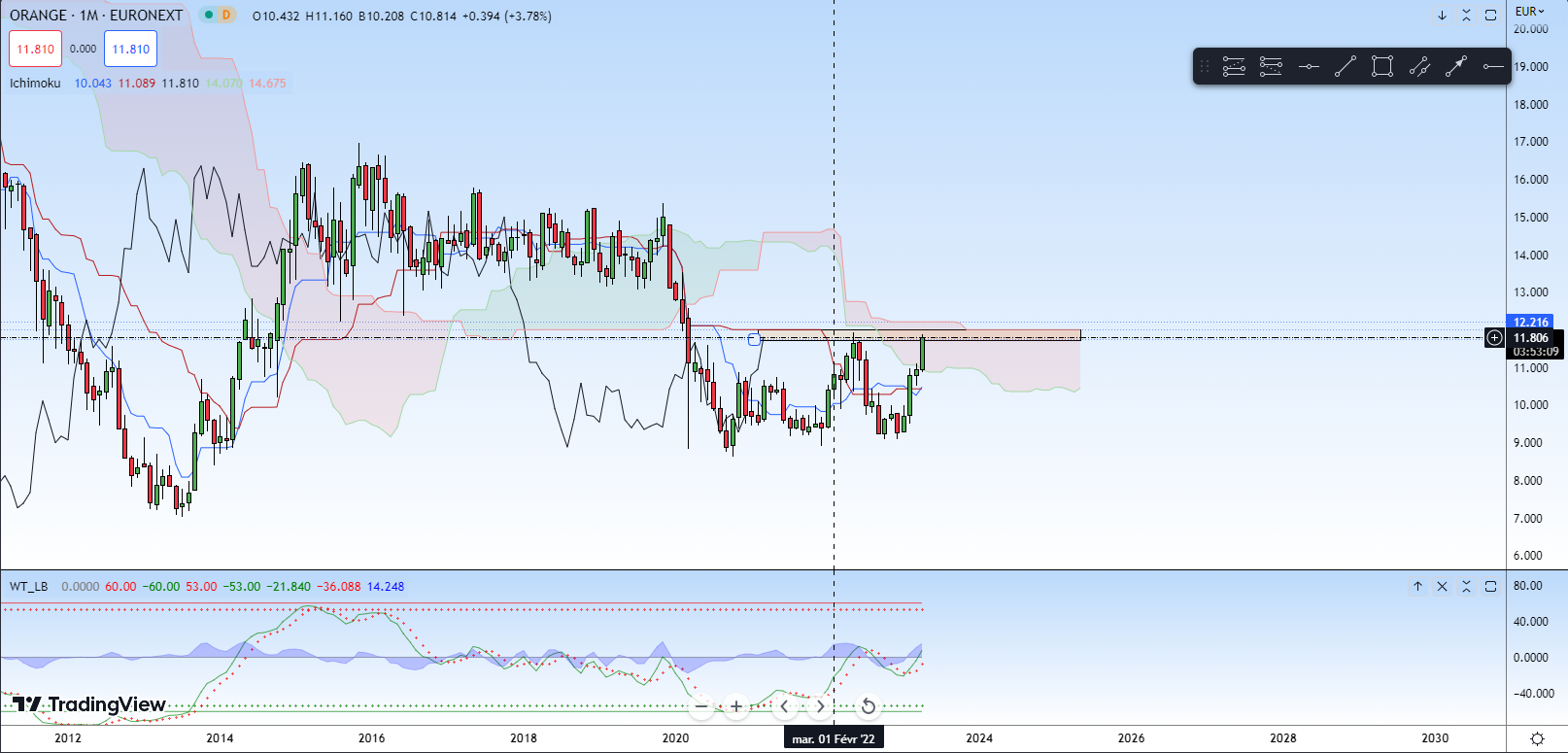The image size is (1568, 753).
Task: Click the WT_LB value -36.088
Action: coord(339,586)
